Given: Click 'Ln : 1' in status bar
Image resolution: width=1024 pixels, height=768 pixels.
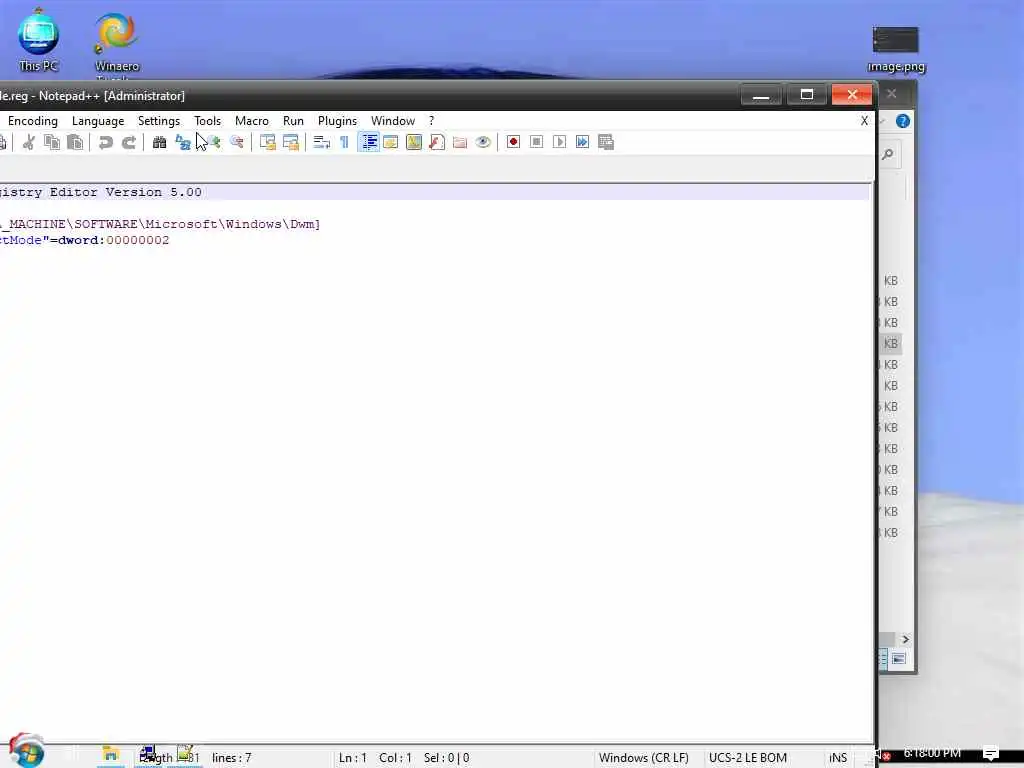Looking at the screenshot, I should (353, 758).
